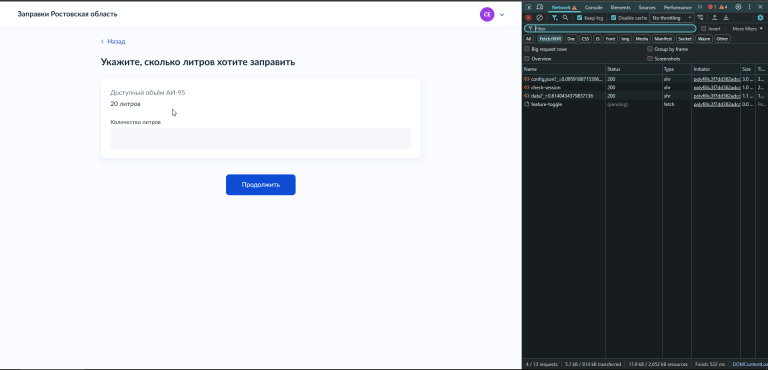
Task: Open network conditions wifi icon
Action: click(700, 18)
